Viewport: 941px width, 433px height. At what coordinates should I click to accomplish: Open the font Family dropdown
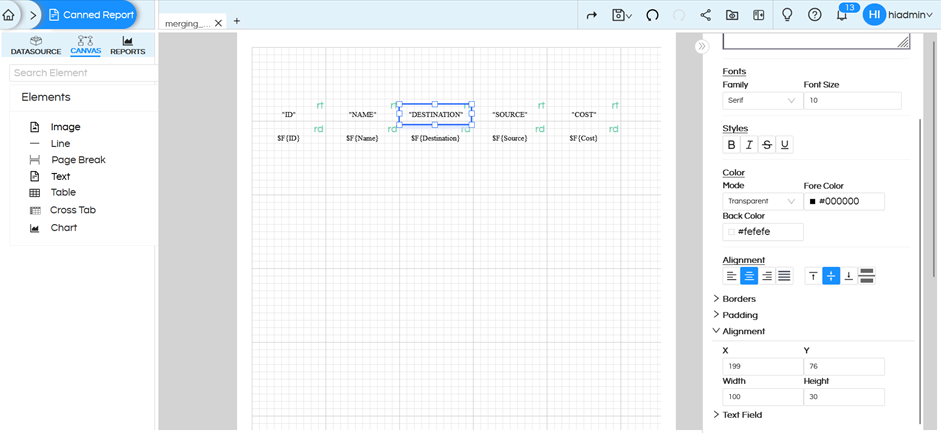(762, 101)
